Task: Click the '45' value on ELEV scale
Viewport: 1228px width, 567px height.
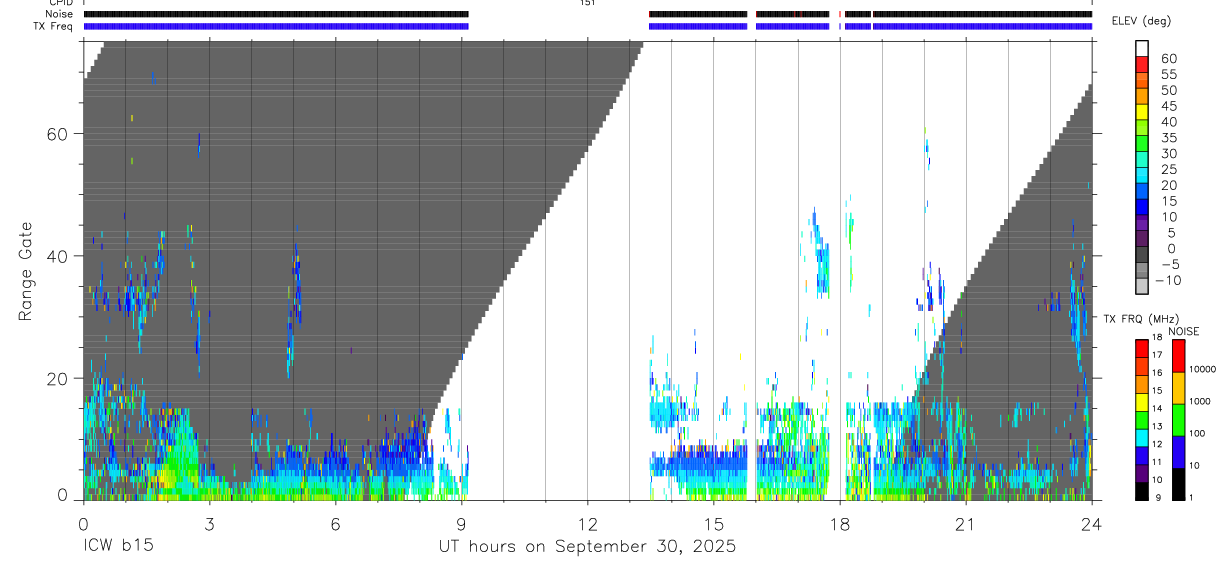Action: click(1168, 106)
